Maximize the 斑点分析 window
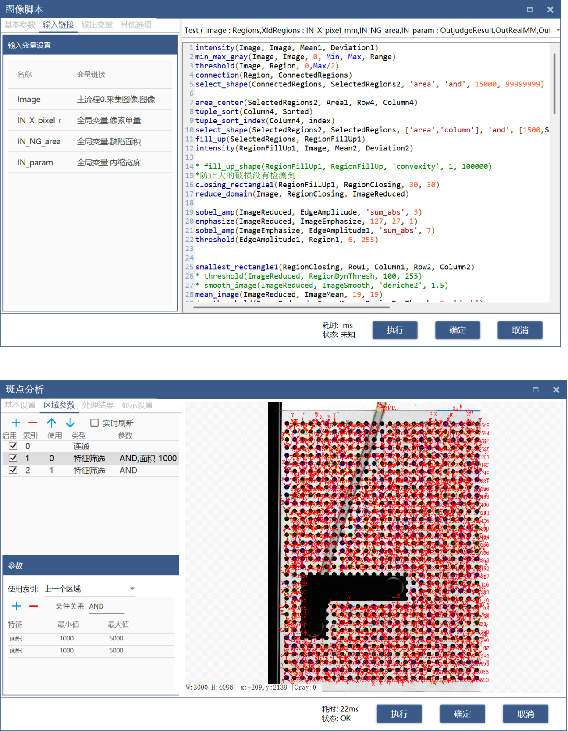 tap(536, 389)
